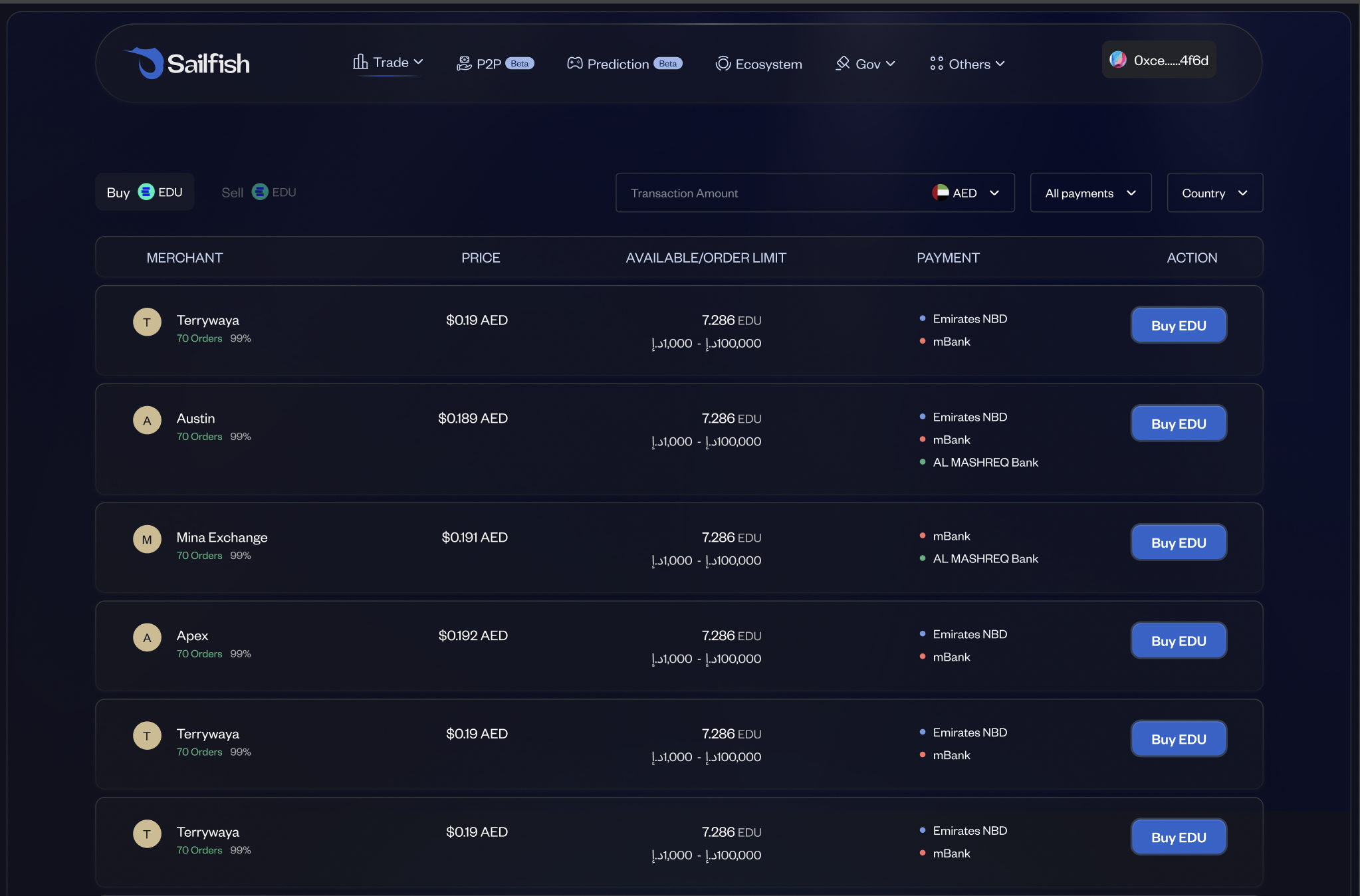Click the Beta badge next to P2P

(520, 64)
